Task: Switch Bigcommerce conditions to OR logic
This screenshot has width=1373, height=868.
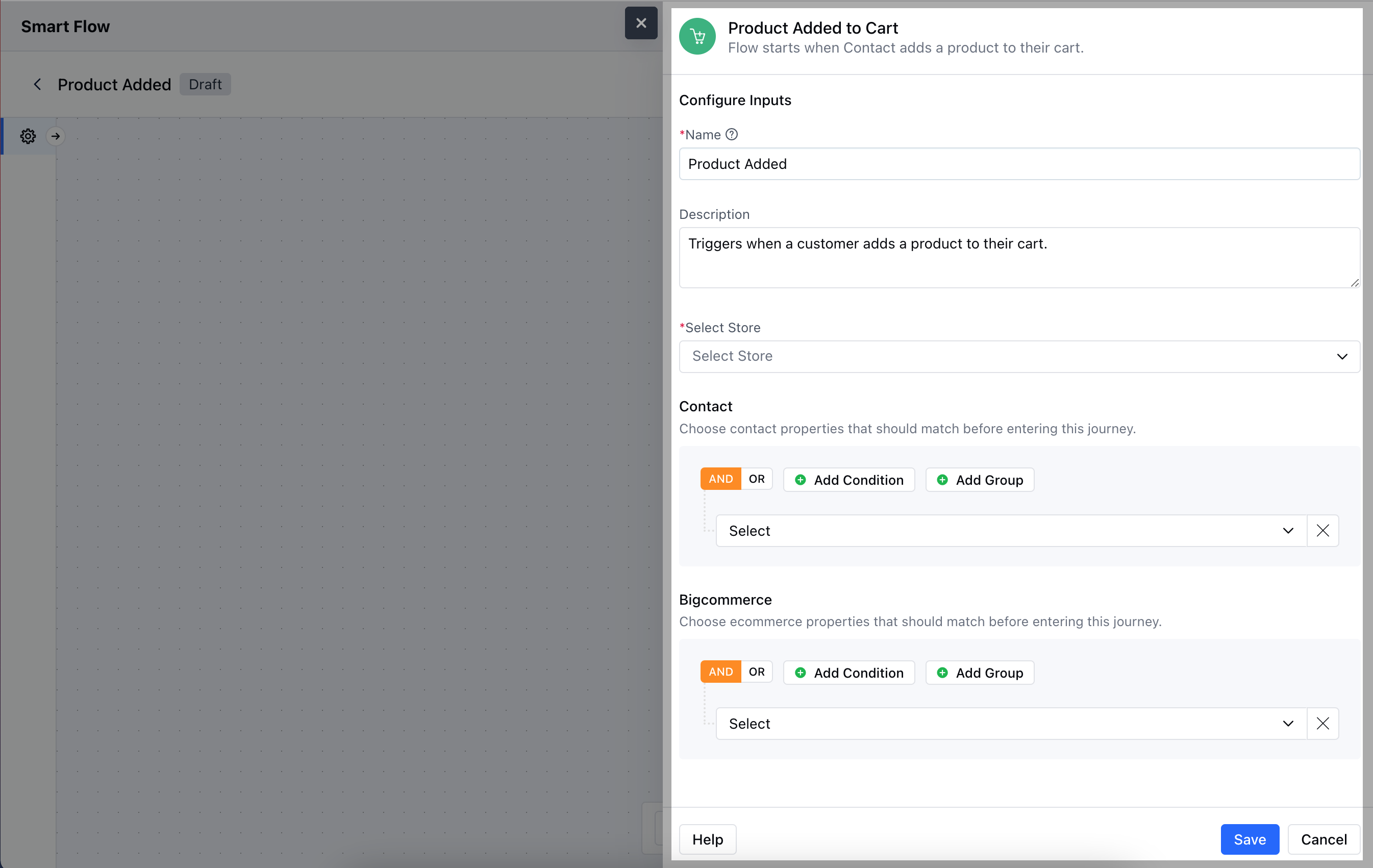Action: pyautogui.click(x=756, y=672)
